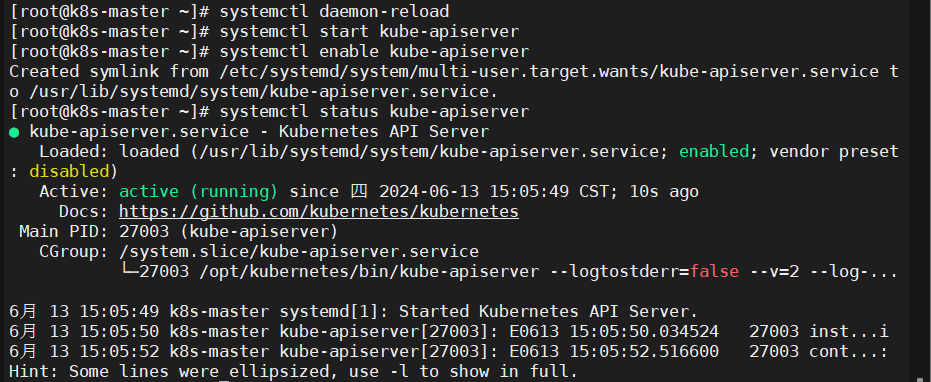Click the 'systemctl status kube-apiserver' command line
This screenshot has height=382, width=931.
pos(374,112)
